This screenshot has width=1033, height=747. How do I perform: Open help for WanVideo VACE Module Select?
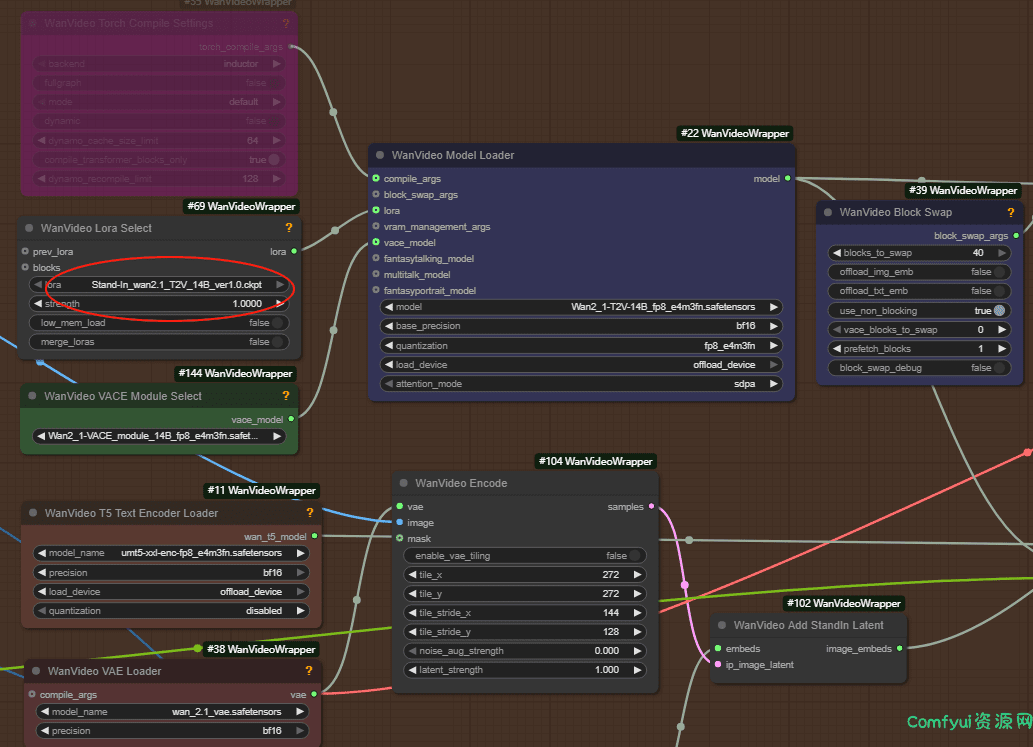[x=286, y=396]
